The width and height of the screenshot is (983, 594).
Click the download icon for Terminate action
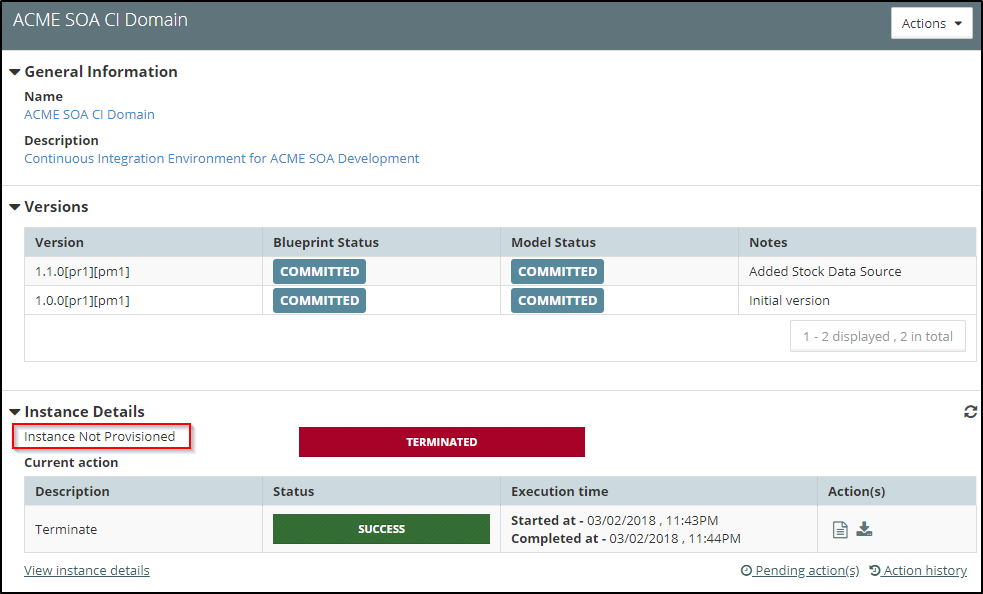tap(864, 529)
